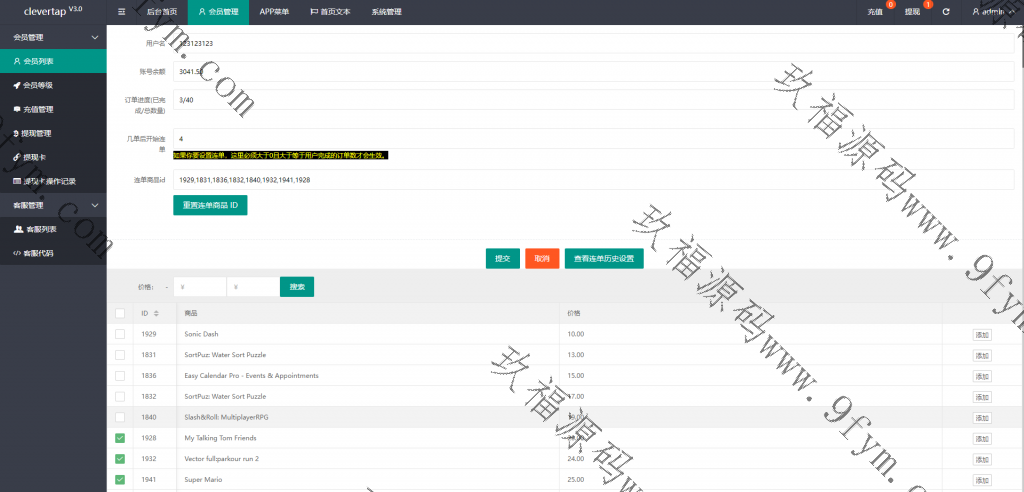The image size is (1024, 492).
Task: Open 充值 notifications with badge
Action: 875,12
